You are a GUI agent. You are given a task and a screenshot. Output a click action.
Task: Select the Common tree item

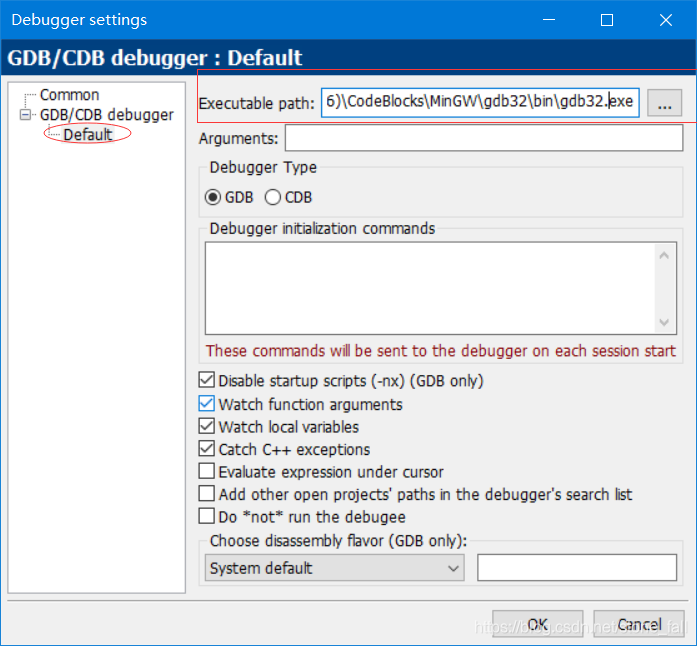point(69,95)
